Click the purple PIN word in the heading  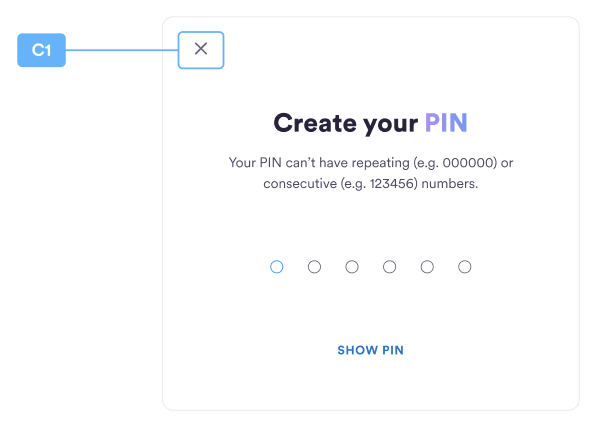point(446,123)
